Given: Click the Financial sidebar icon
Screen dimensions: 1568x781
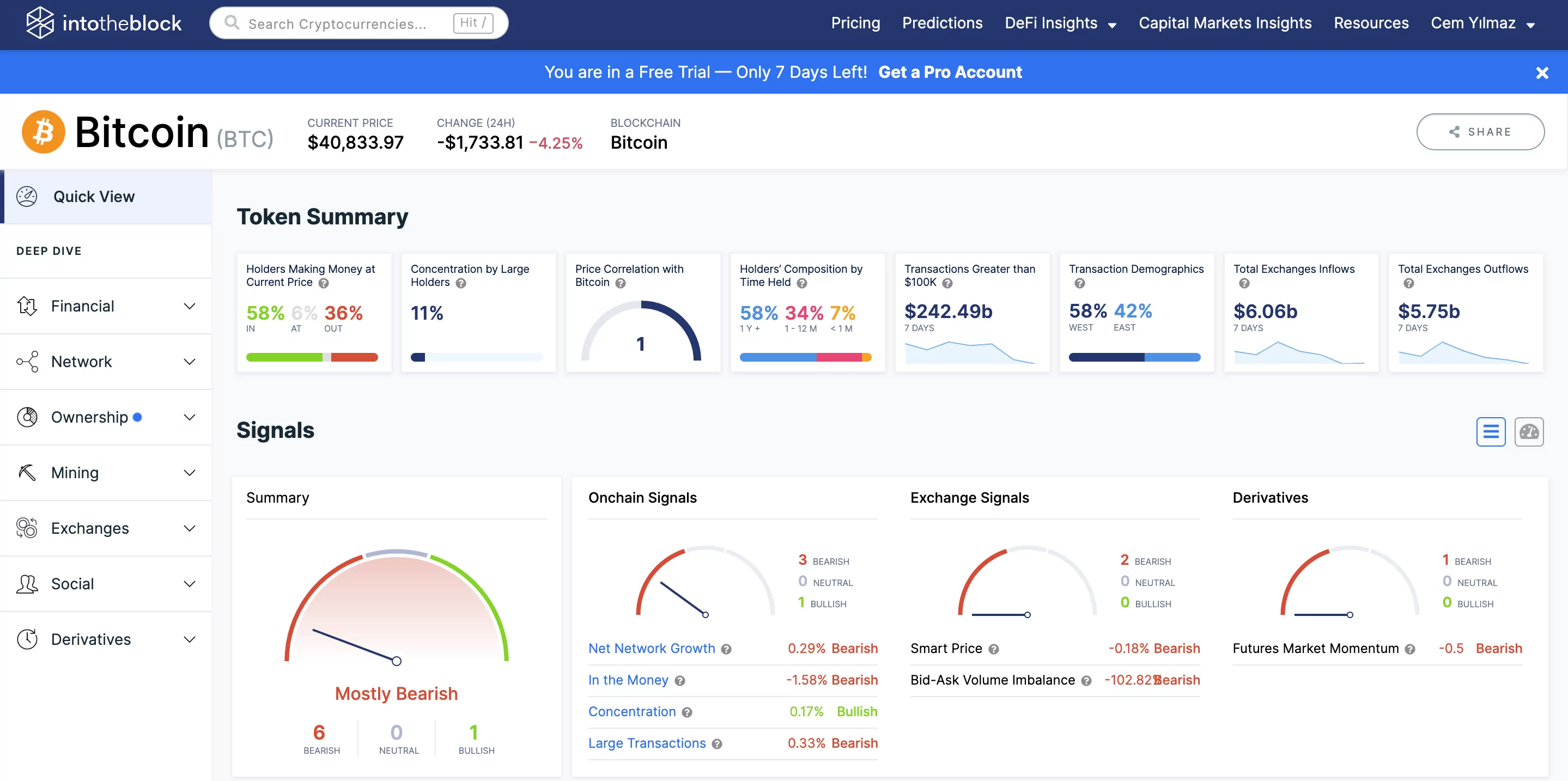Looking at the screenshot, I should point(27,306).
